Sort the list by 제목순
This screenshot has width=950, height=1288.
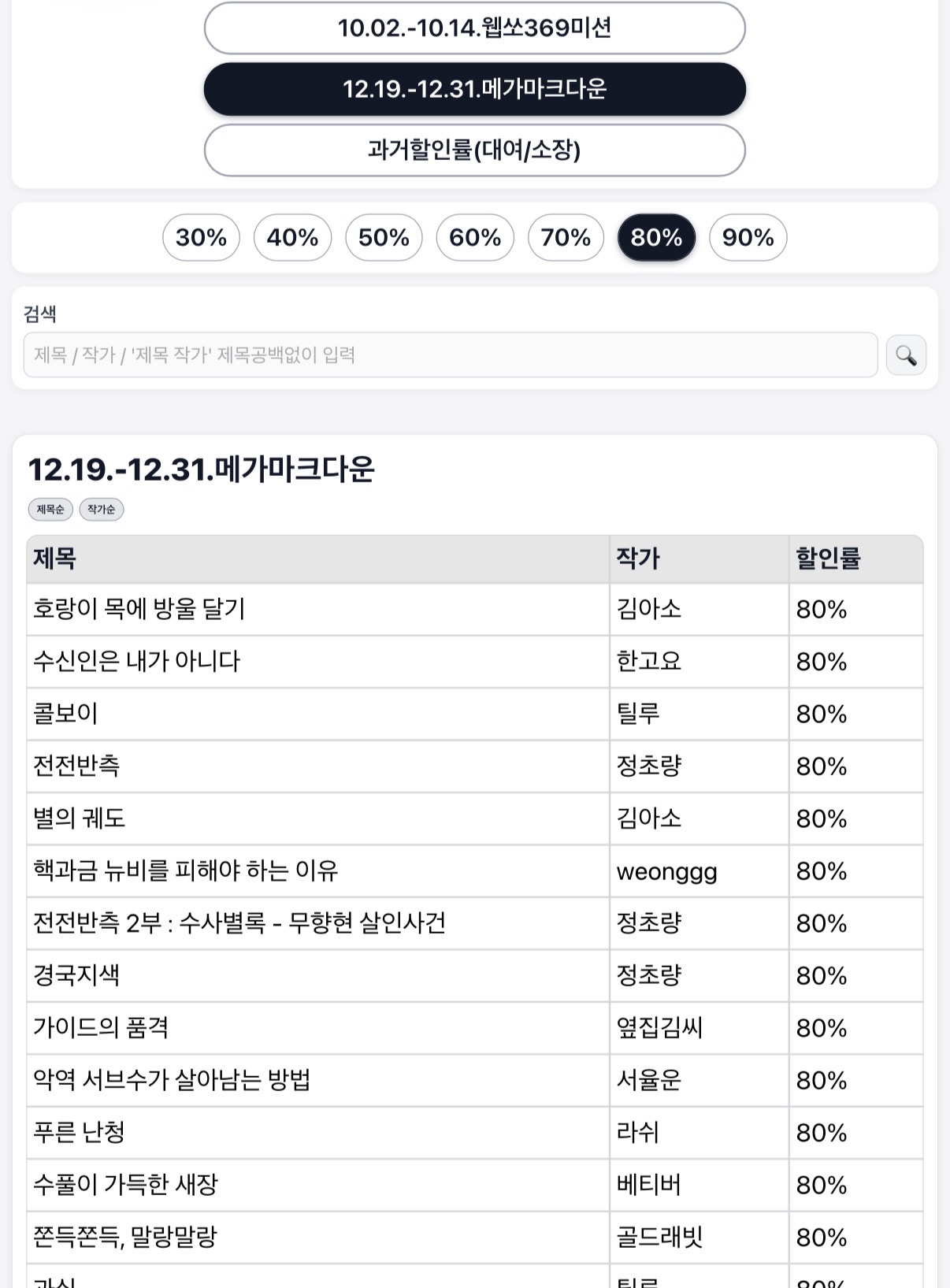click(x=50, y=510)
